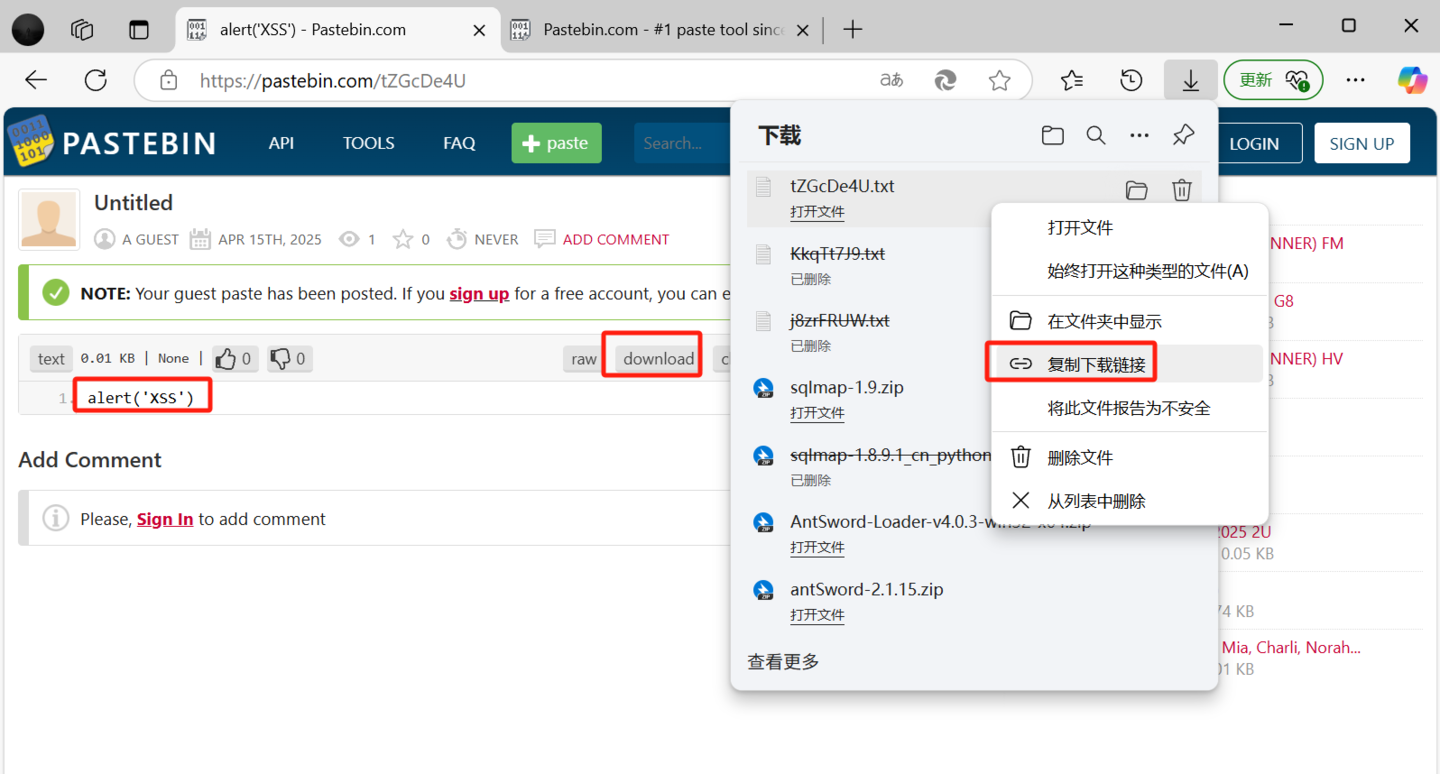The width and height of the screenshot is (1440, 774).
Task: Show tZGcDe4U.txt in folder icon
Action: coord(1136,190)
